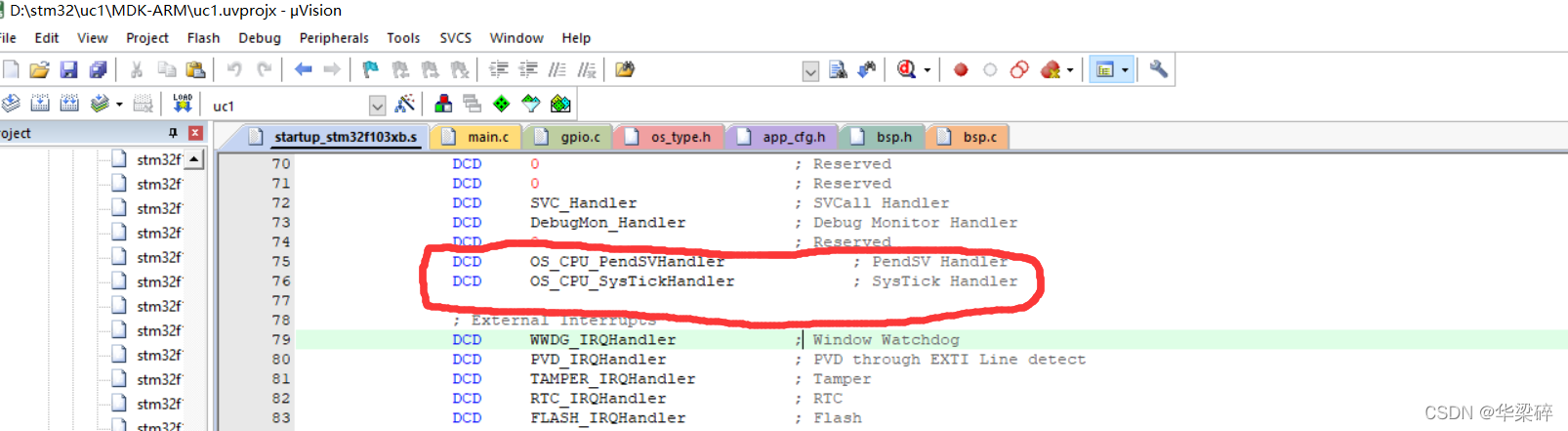The image size is (1568, 431).
Task: Navigate backwards with the blue left arrow
Action: coord(304,69)
